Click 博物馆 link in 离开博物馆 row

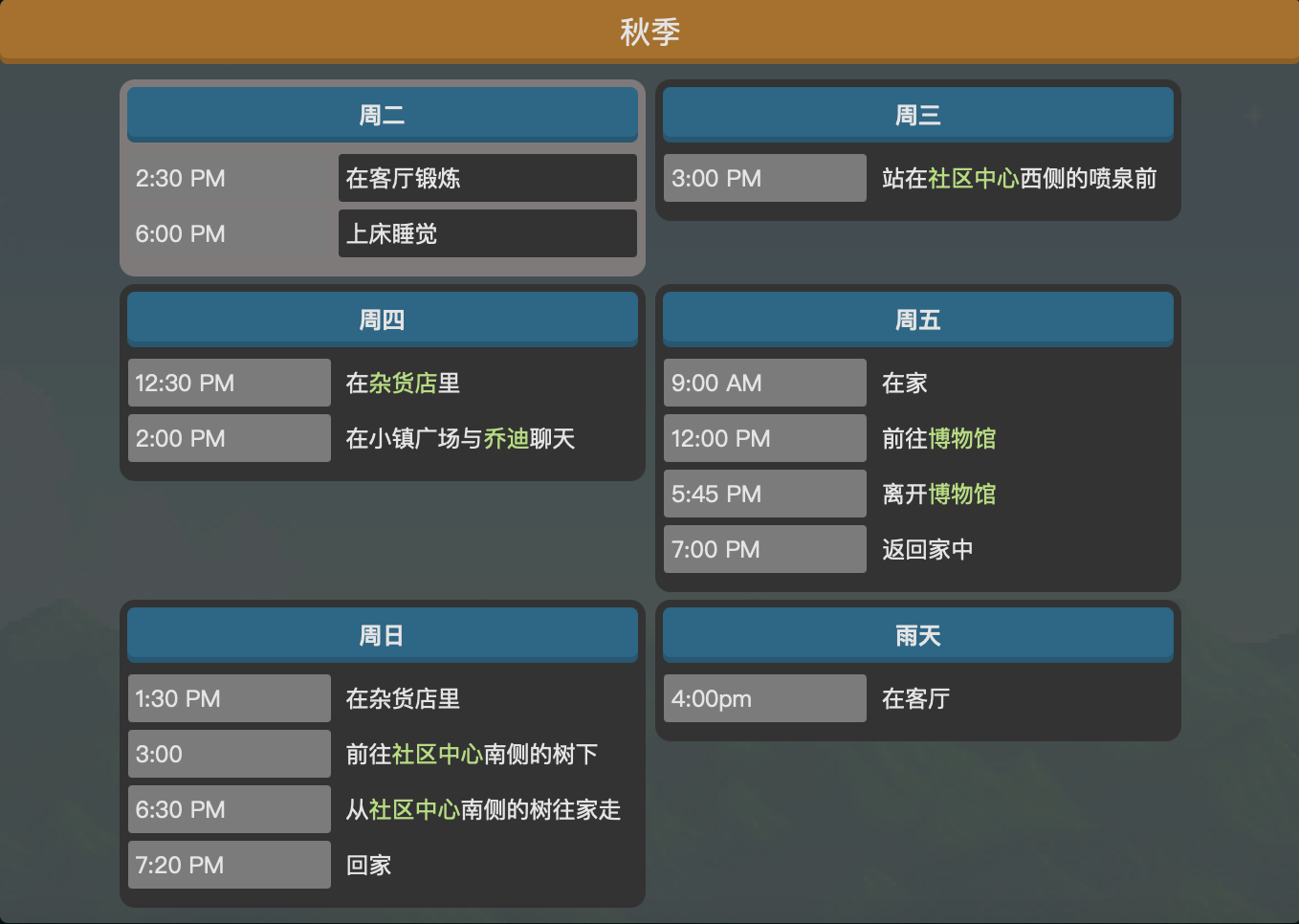click(x=962, y=495)
